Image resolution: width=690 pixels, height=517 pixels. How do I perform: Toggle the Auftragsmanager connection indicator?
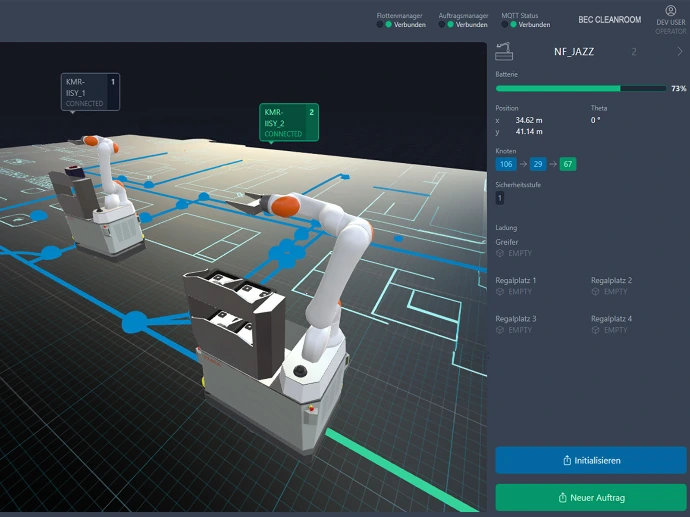pos(450,25)
